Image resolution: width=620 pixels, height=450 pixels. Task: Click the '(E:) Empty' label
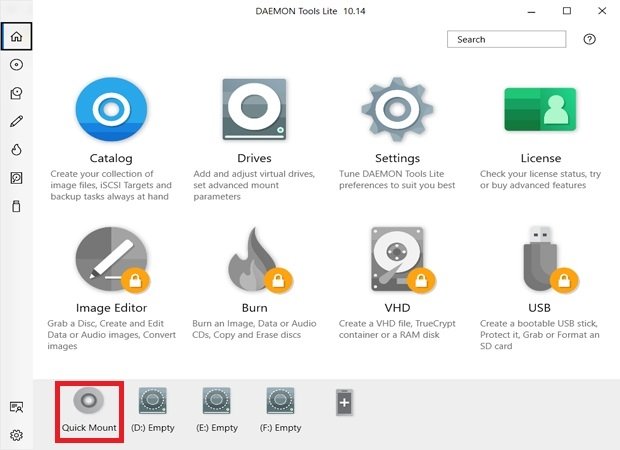[x=217, y=427]
